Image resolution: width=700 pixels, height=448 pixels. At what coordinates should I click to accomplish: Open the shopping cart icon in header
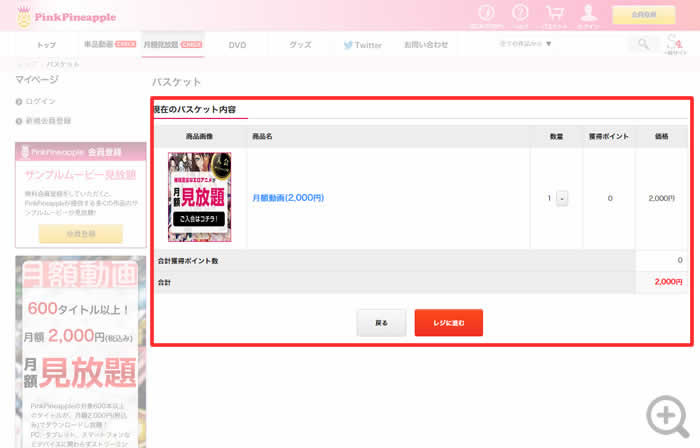coord(554,13)
